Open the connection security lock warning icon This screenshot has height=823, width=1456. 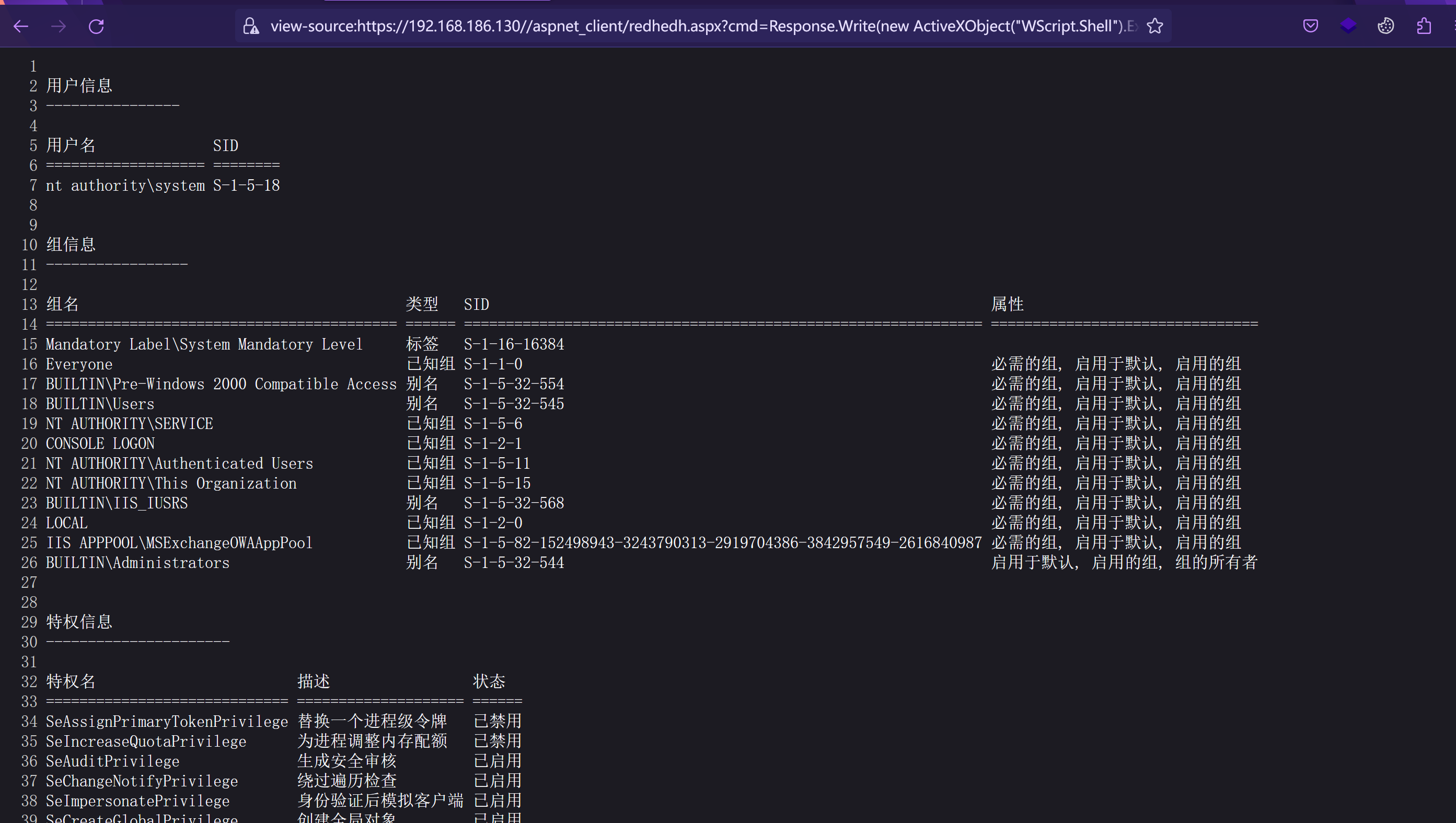tap(251, 26)
